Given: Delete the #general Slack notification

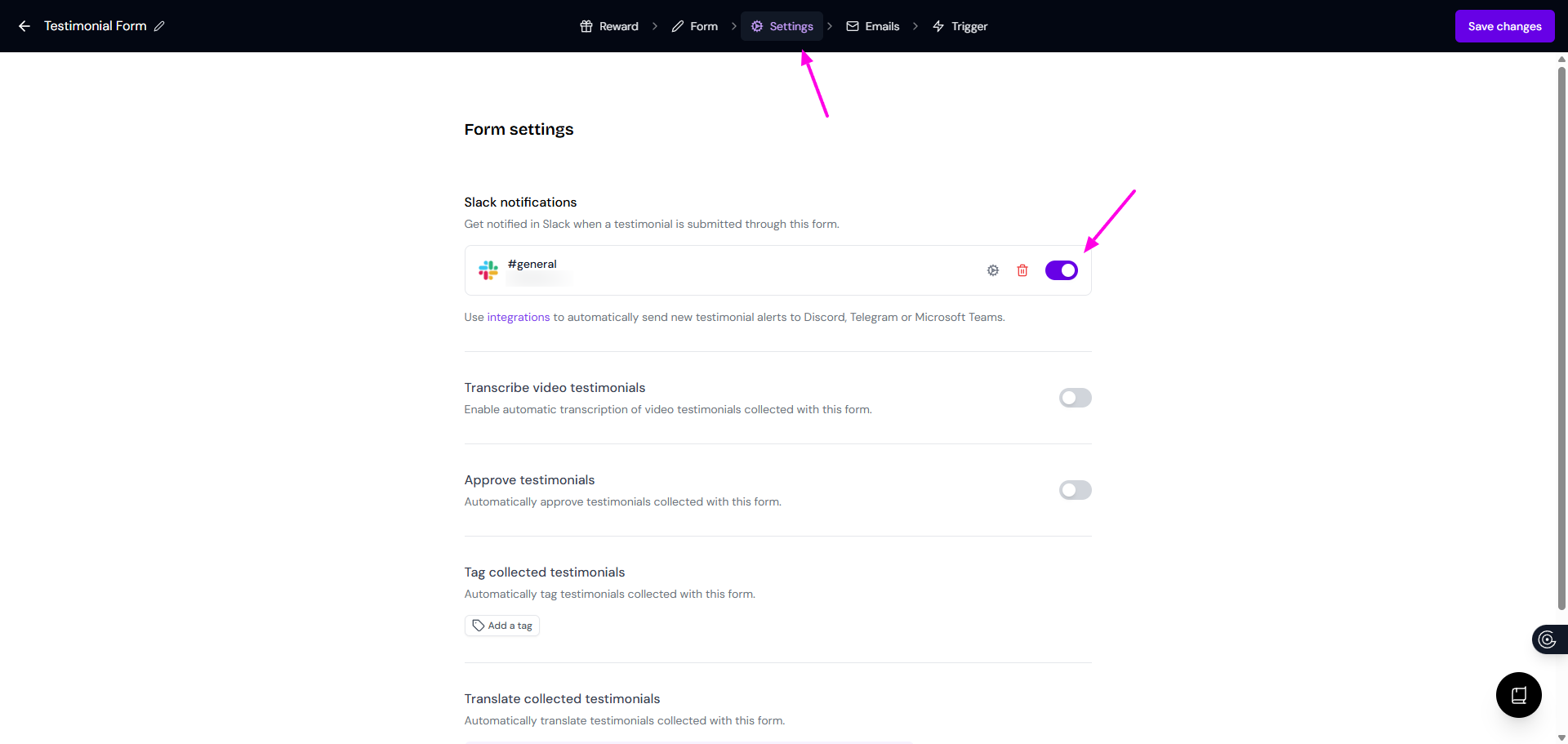Looking at the screenshot, I should tap(1022, 270).
